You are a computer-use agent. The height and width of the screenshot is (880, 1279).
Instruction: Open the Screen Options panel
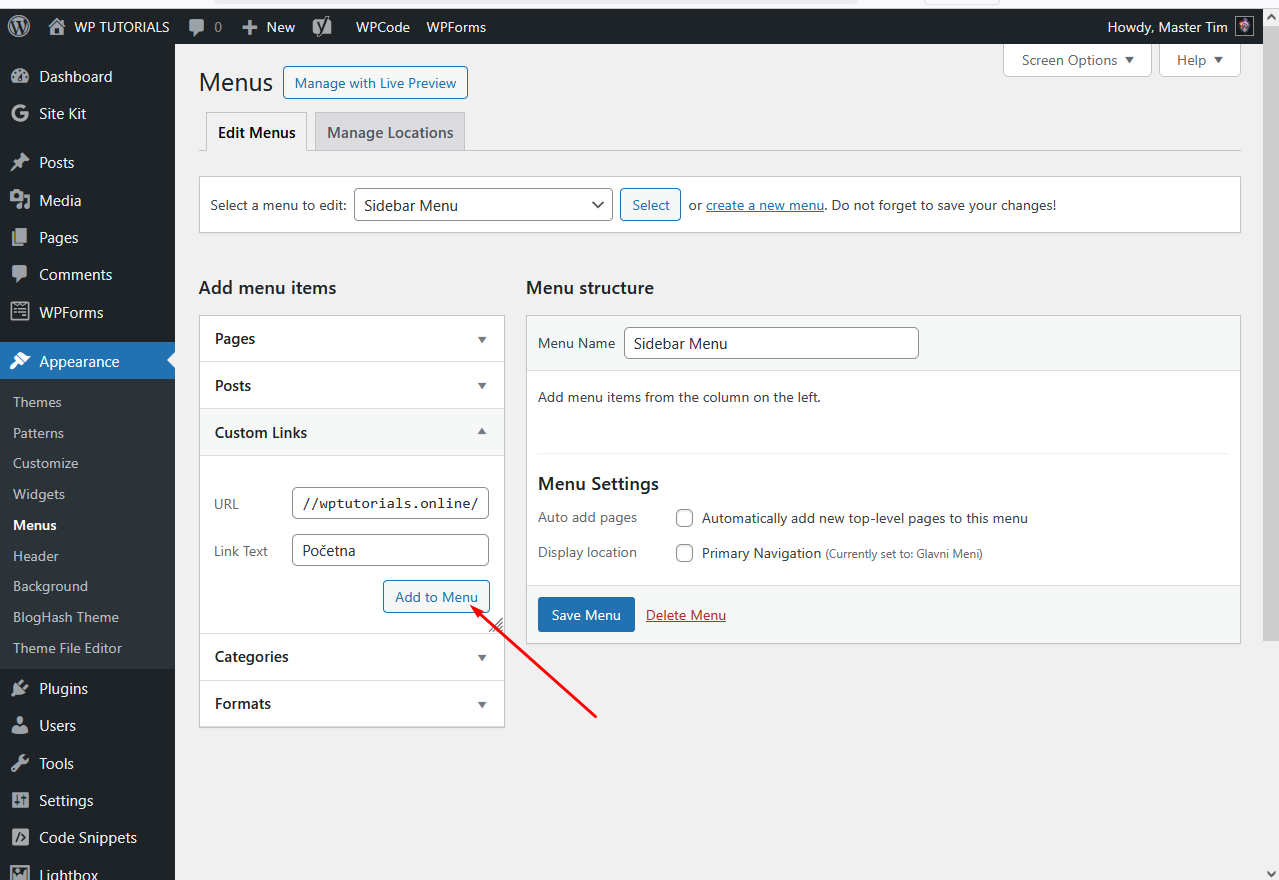(1077, 60)
